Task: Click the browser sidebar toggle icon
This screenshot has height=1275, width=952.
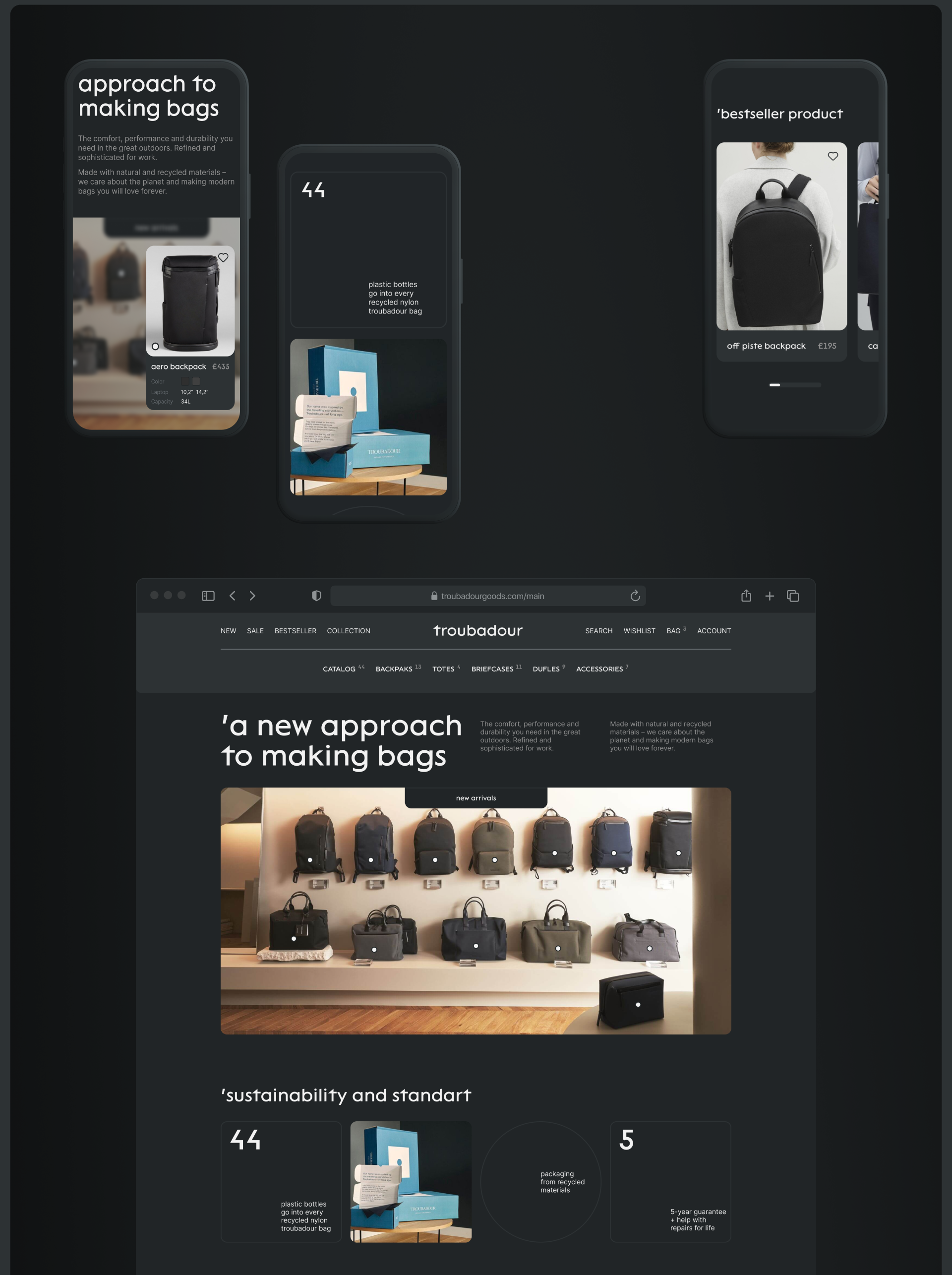Action: (x=208, y=596)
